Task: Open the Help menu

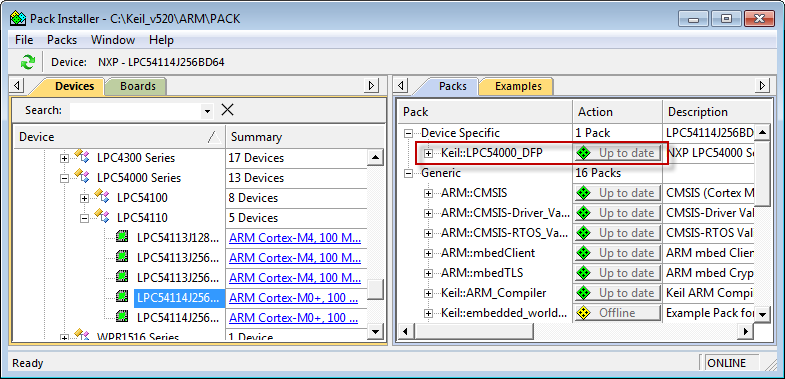Action: [161, 40]
